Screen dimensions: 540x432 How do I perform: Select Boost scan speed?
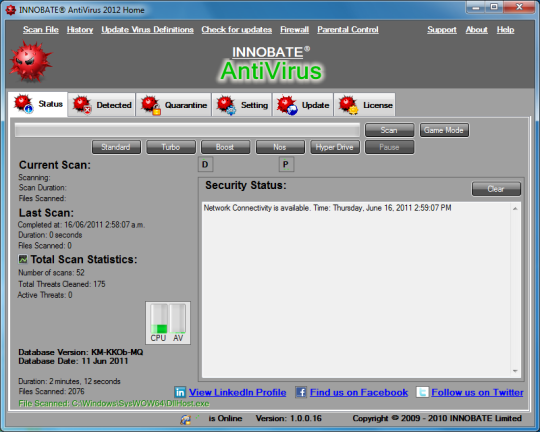point(225,147)
